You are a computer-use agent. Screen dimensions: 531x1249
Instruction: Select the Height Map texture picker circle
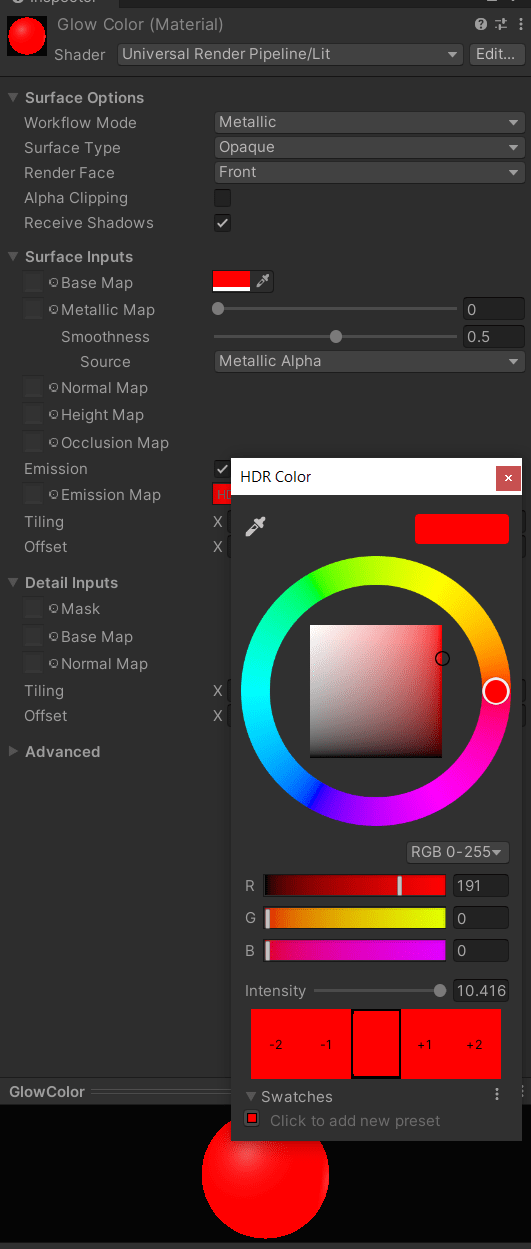point(54,415)
